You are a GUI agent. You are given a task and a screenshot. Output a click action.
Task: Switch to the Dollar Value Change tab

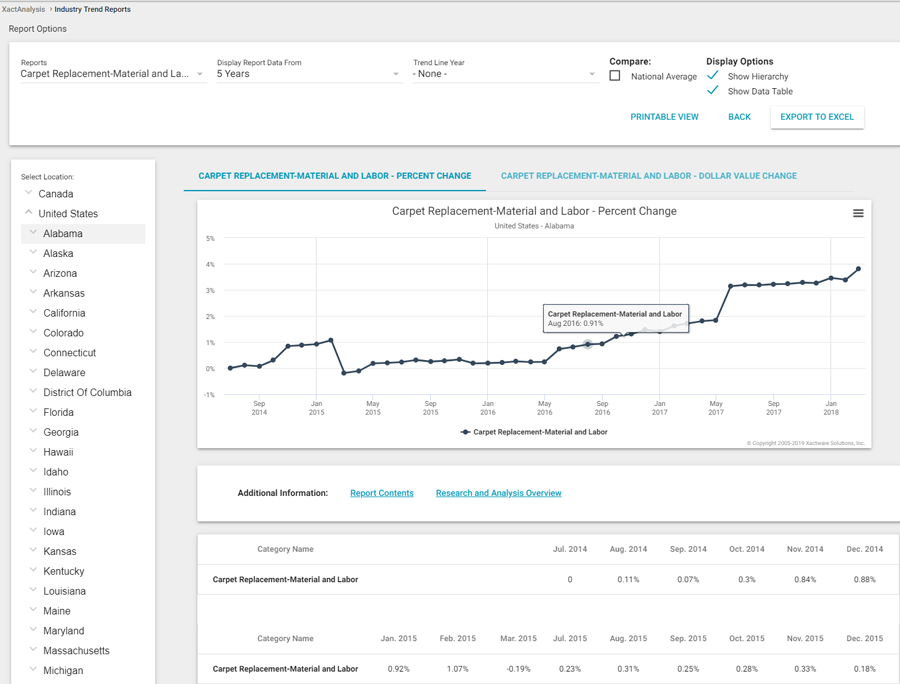point(648,176)
